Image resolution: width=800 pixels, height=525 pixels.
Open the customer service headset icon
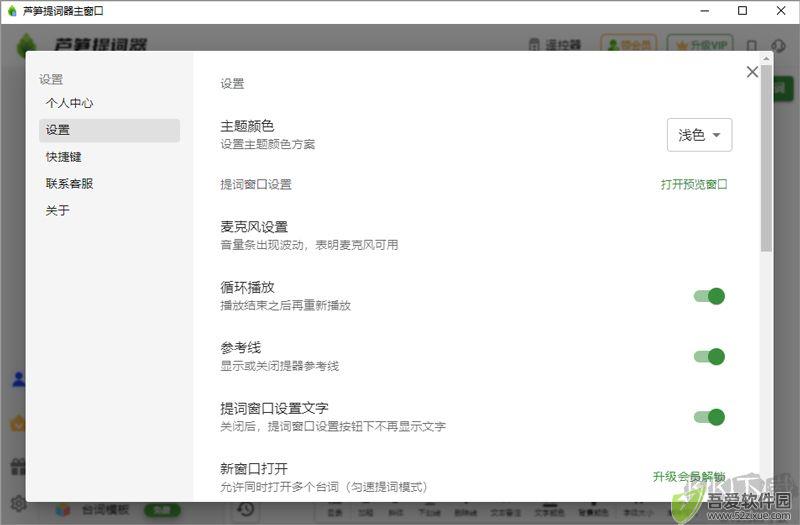779,45
